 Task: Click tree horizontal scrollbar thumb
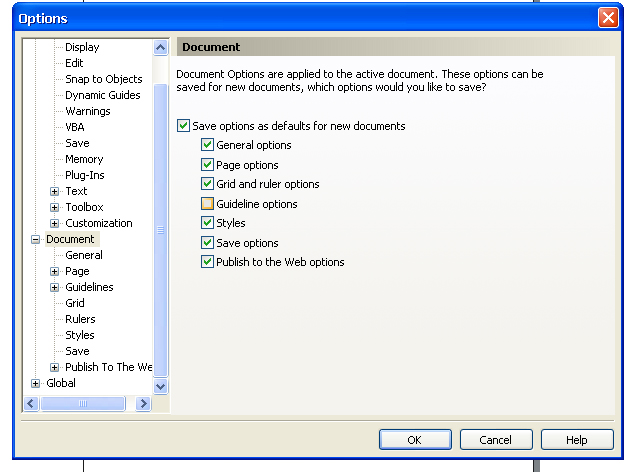[83, 404]
